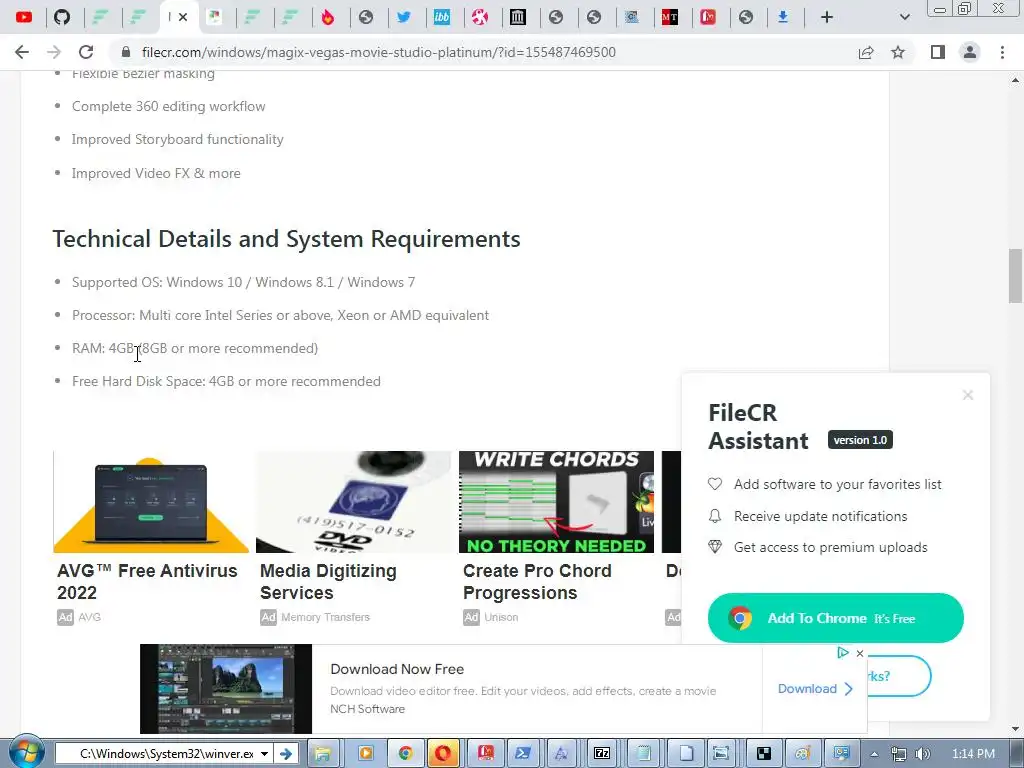Open File Explorer from the taskbar
Image resolution: width=1024 pixels, height=768 pixels.
pyautogui.click(x=322, y=754)
